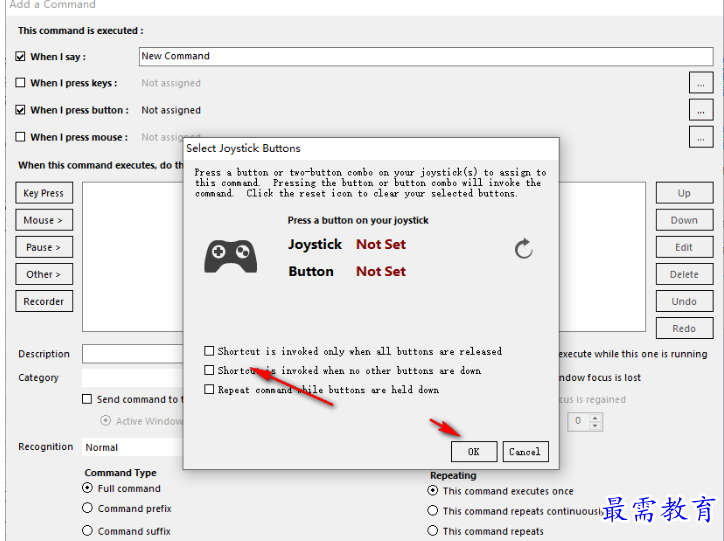Click the command action list area
Image resolution: width=724 pixels, height=541 pixels.
point(133,257)
